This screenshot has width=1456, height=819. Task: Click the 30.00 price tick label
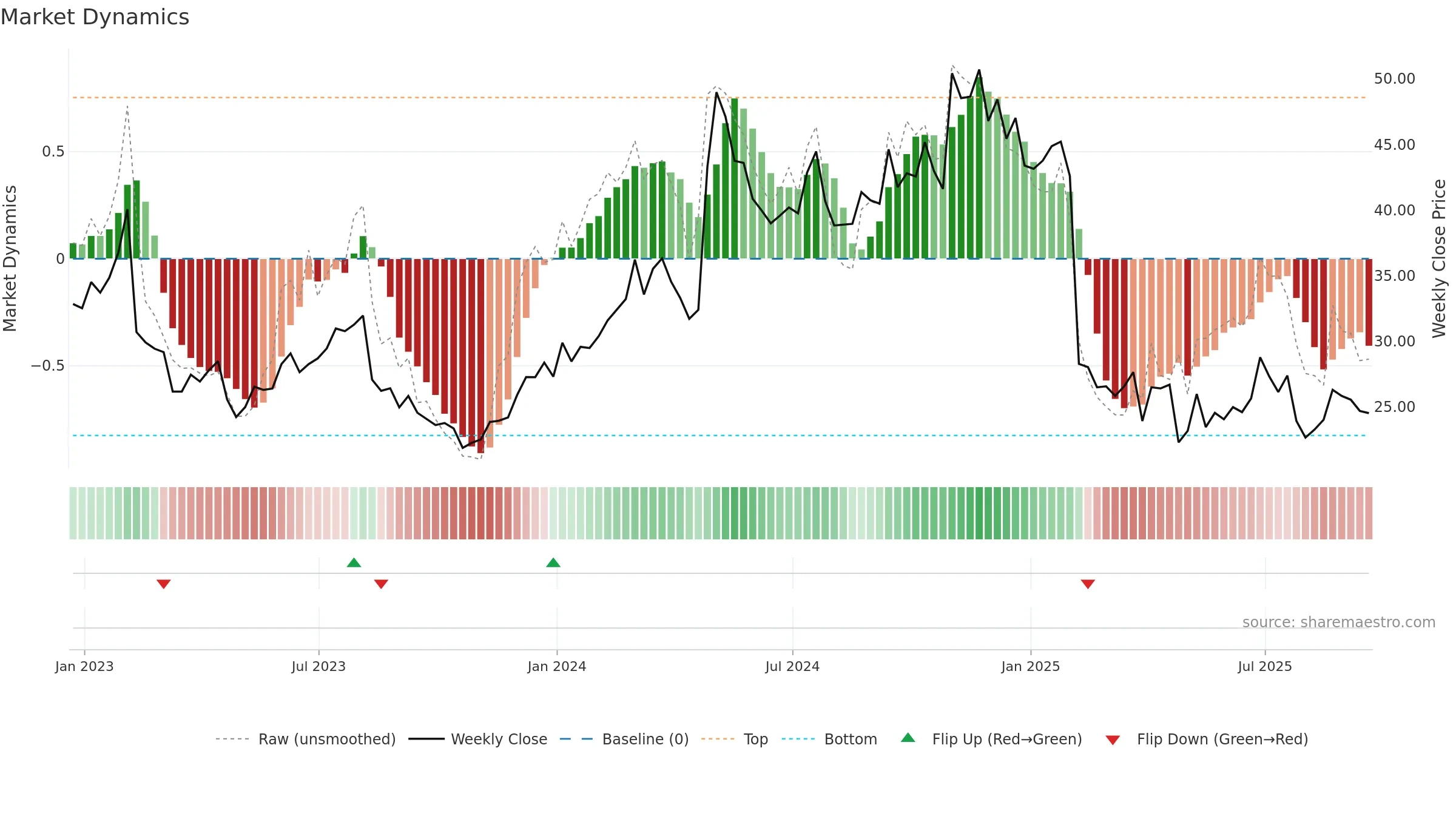pyautogui.click(x=1395, y=342)
